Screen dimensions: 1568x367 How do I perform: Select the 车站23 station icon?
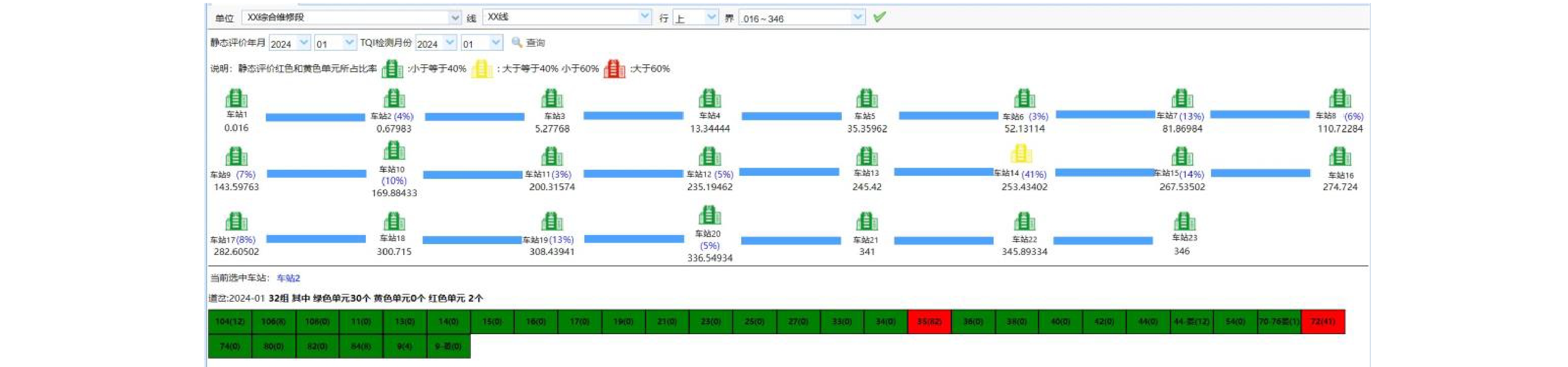(x=1183, y=221)
